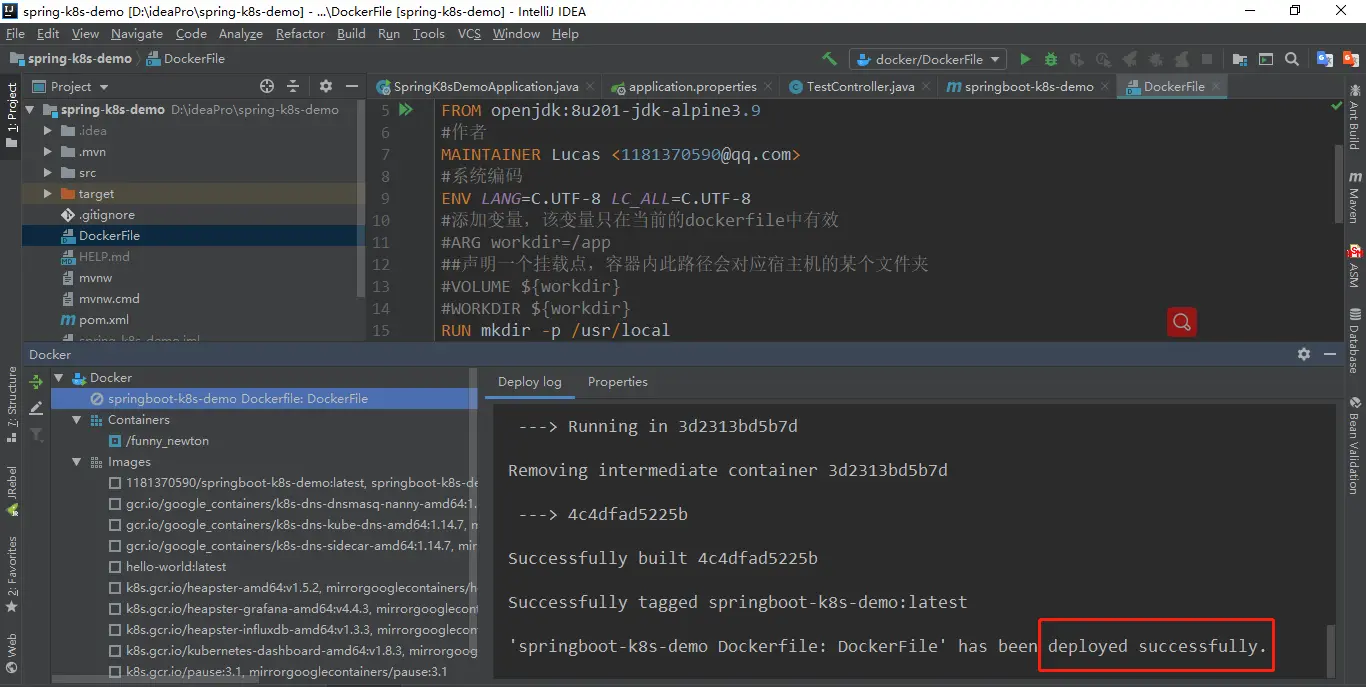The height and width of the screenshot is (687, 1366).
Task: Open Project Structure from the toolbar
Action: [x=1240, y=59]
